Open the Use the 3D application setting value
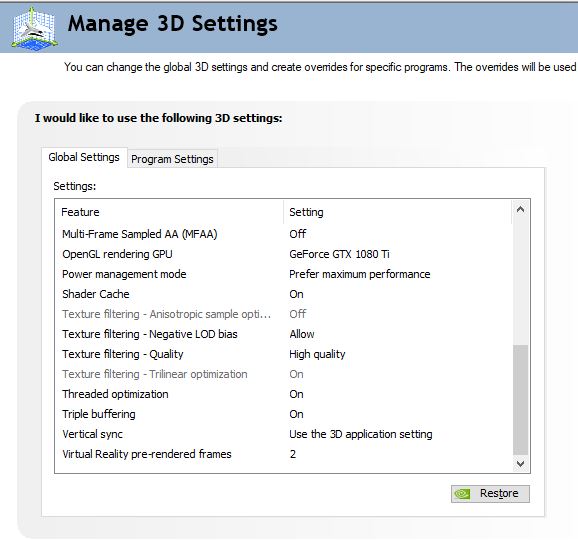Screen dimensions: 578x540 (x=361, y=434)
